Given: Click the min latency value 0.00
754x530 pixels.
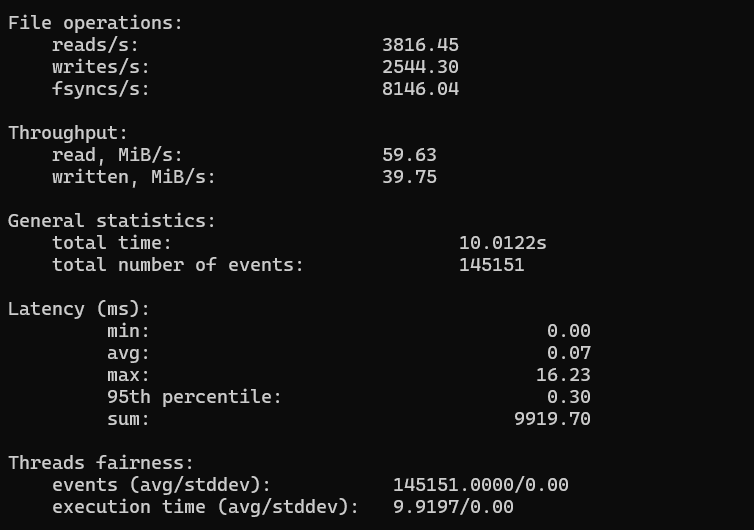Looking at the screenshot, I should pos(568,331).
